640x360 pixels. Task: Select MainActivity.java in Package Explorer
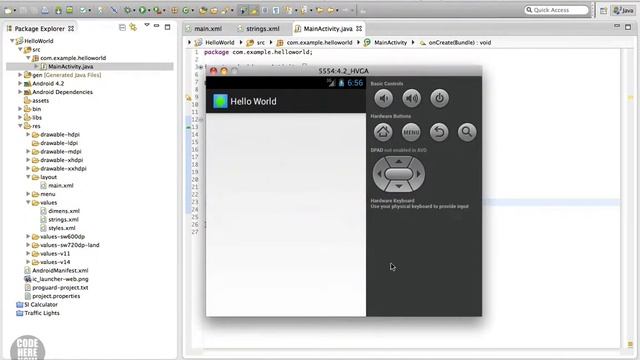click(x=70, y=67)
